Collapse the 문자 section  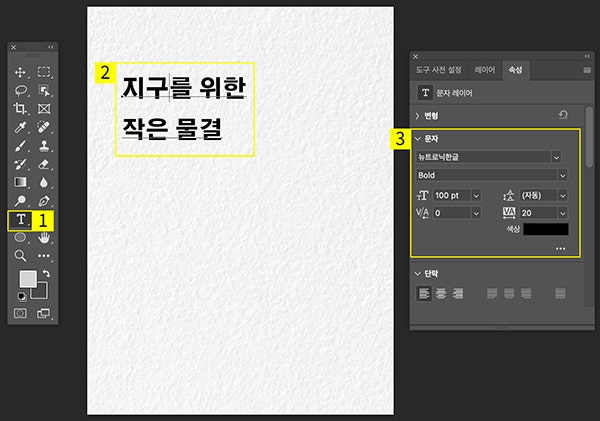point(417,139)
